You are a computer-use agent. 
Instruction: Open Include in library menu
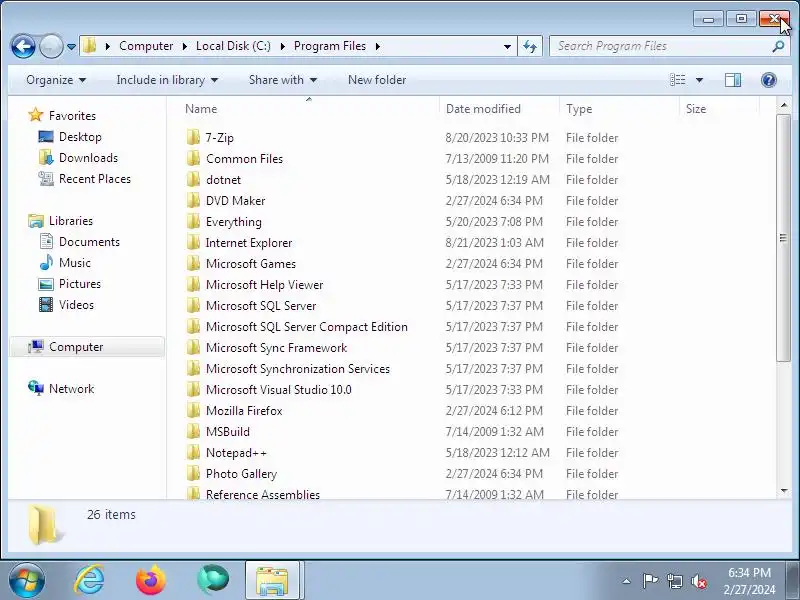coord(167,80)
